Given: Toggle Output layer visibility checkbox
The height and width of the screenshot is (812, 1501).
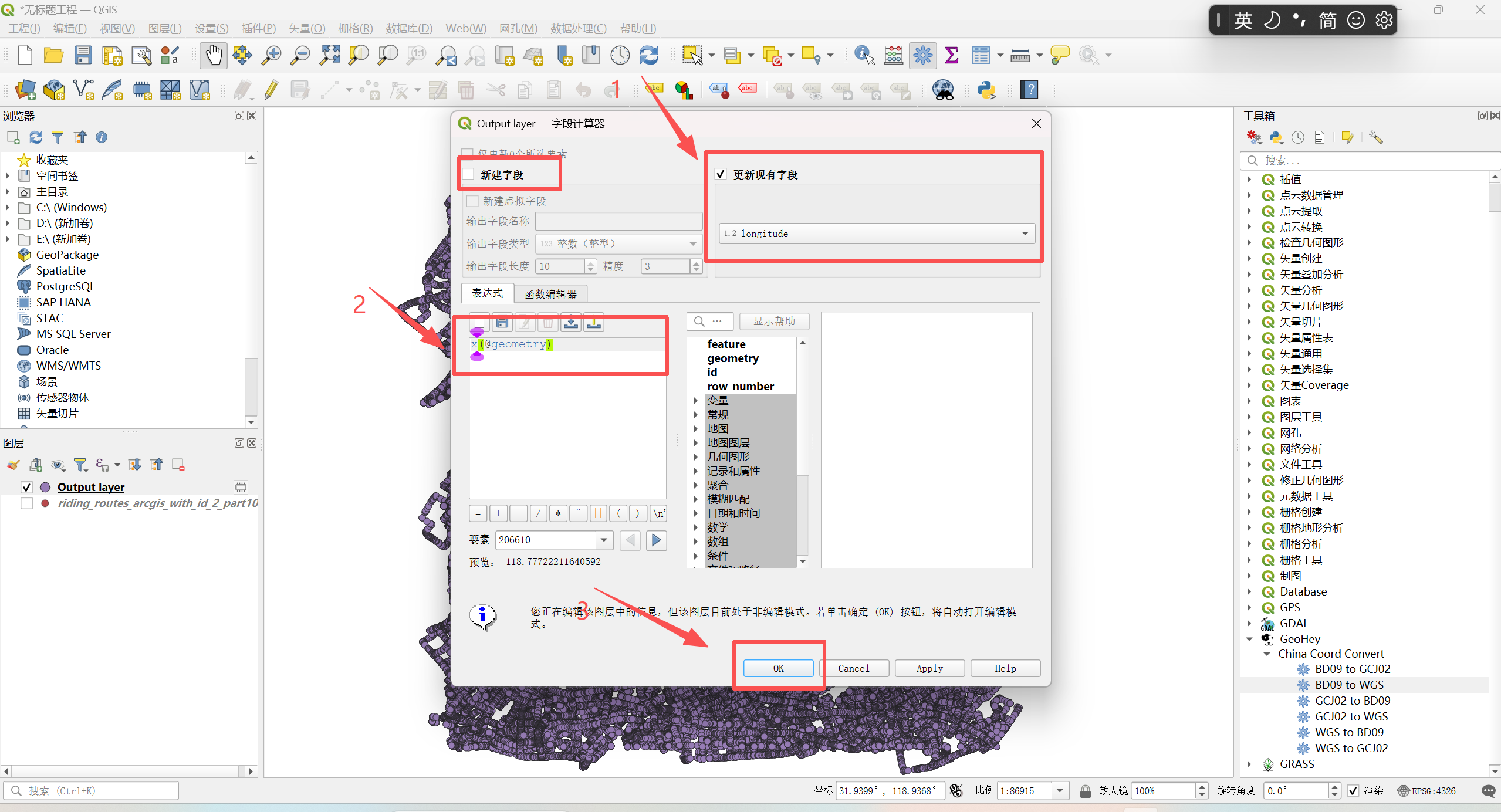Looking at the screenshot, I should click(26, 487).
